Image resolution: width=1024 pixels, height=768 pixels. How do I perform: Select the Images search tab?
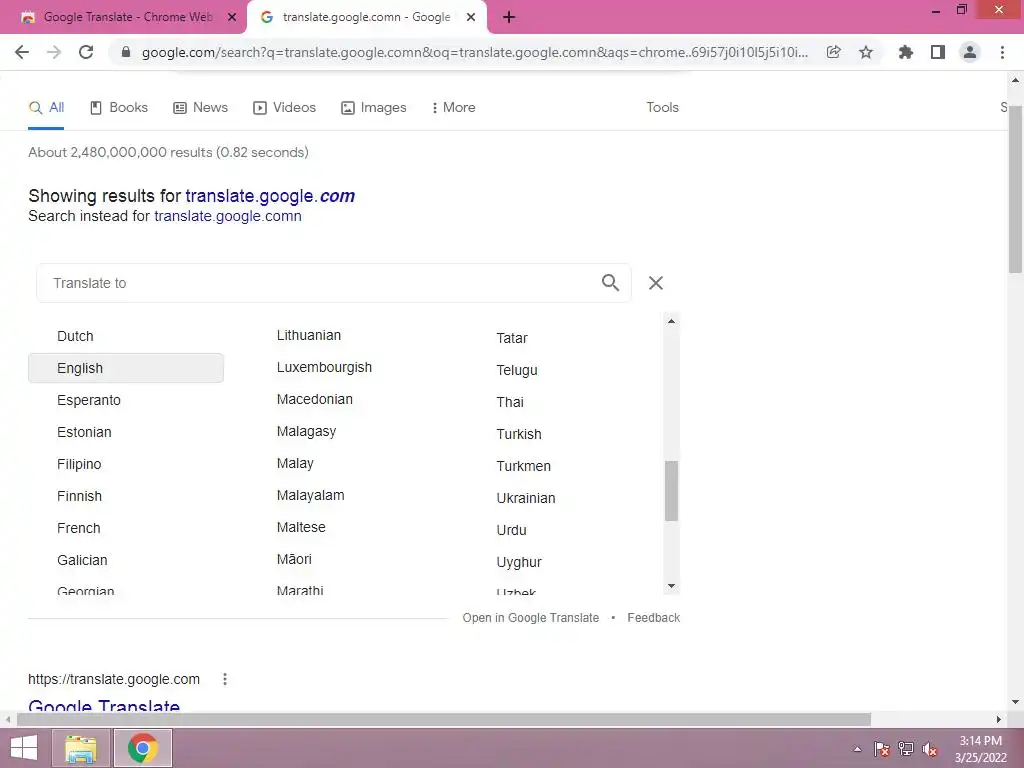374,108
